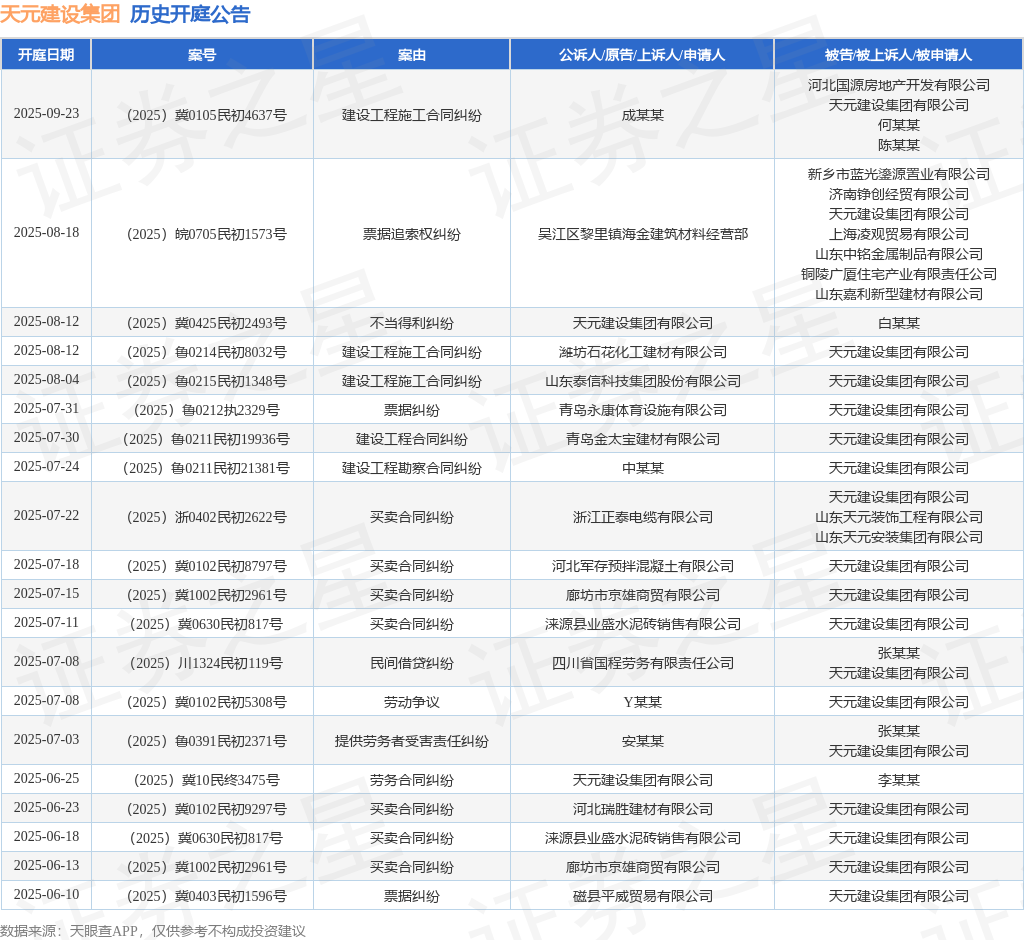The width and height of the screenshot is (1024, 940).
Task: Click the 案由 column header
Action: tap(411, 55)
